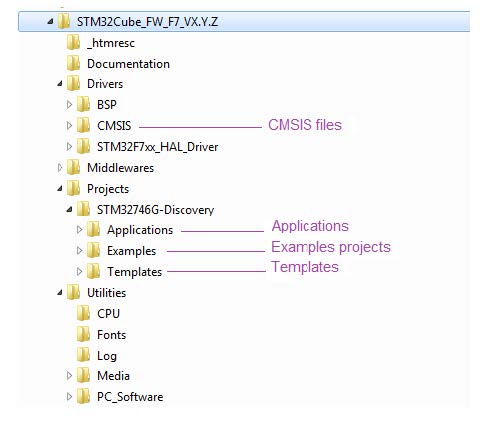Expand the Examples folder node
Viewport: 491px width, 432px height.
coord(79,251)
